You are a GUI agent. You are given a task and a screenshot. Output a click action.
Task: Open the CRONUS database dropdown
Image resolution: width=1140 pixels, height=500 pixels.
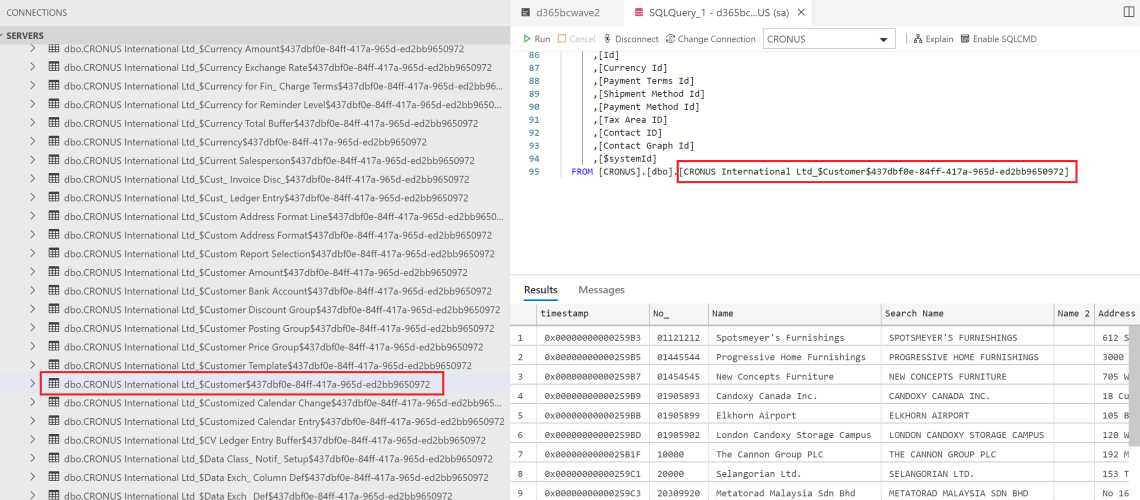click(829, 39)
